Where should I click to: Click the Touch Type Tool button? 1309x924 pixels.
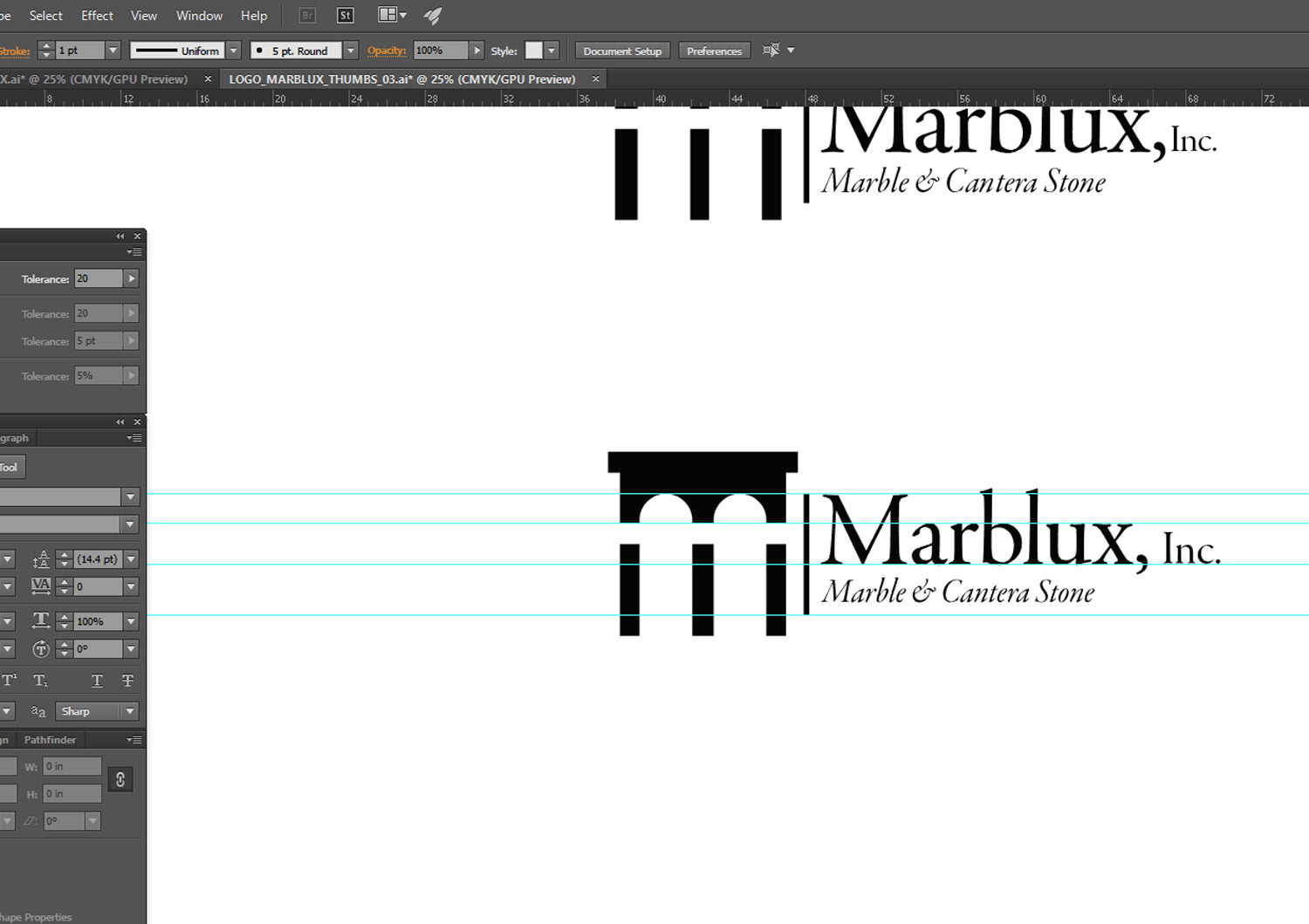click(12, 467)
